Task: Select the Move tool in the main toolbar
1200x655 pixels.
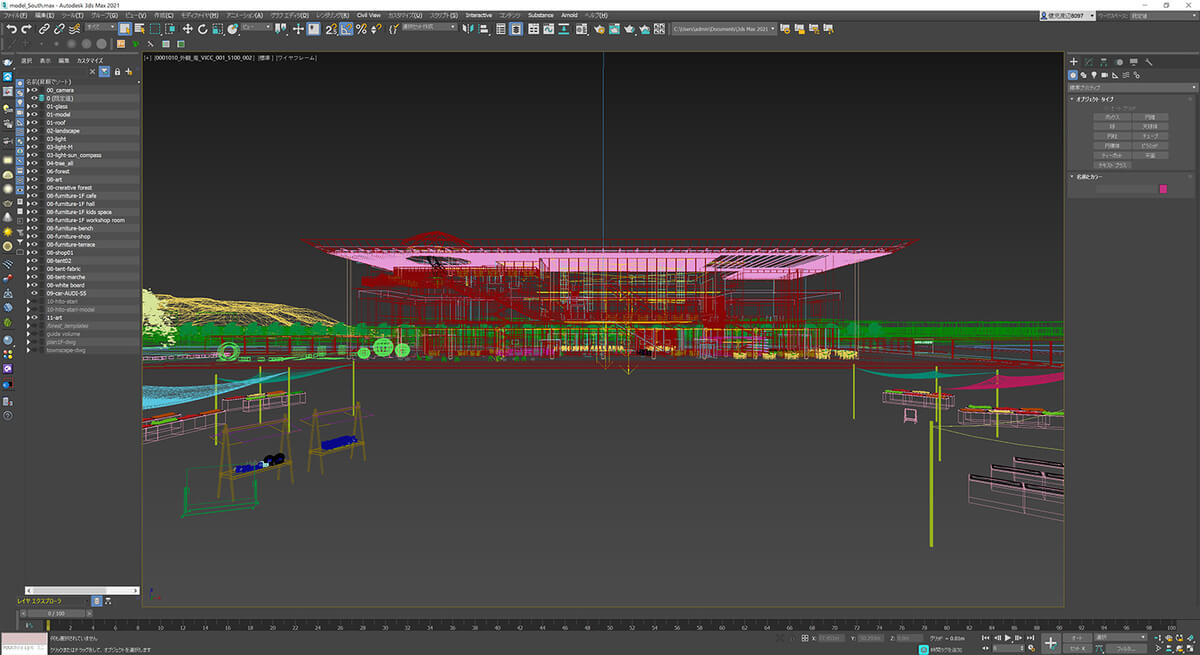Action: (x=187, y=29)
